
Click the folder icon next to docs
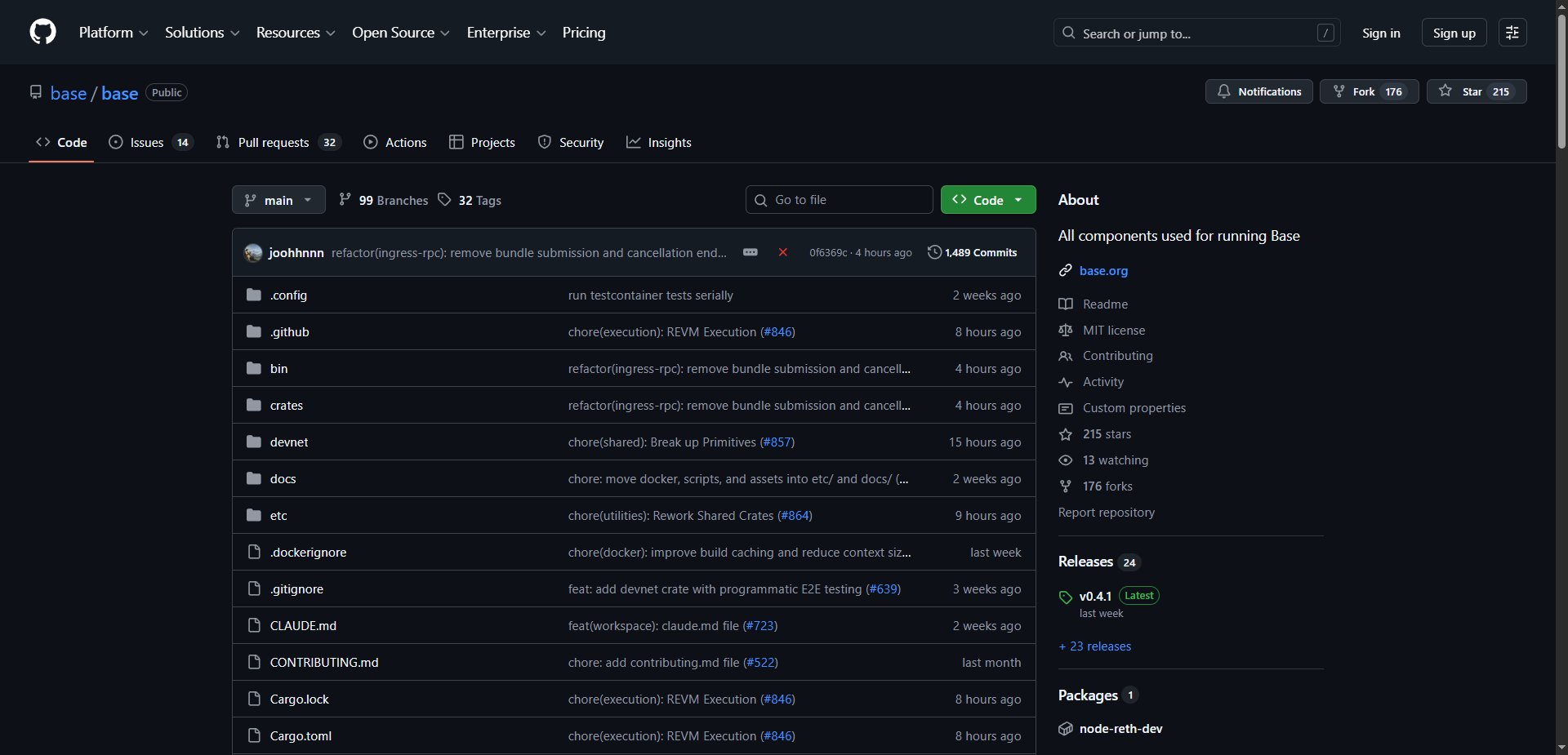pos(254,478)
